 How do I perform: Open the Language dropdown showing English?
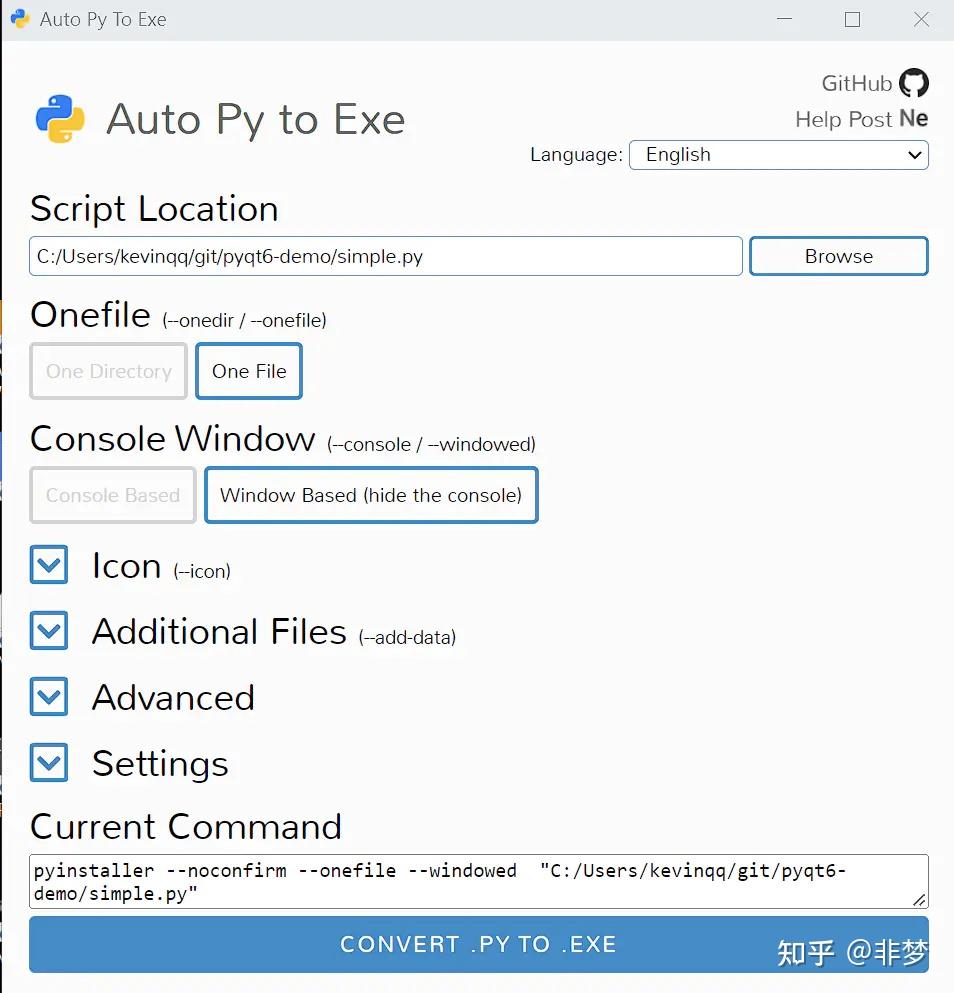click(779, 155)
